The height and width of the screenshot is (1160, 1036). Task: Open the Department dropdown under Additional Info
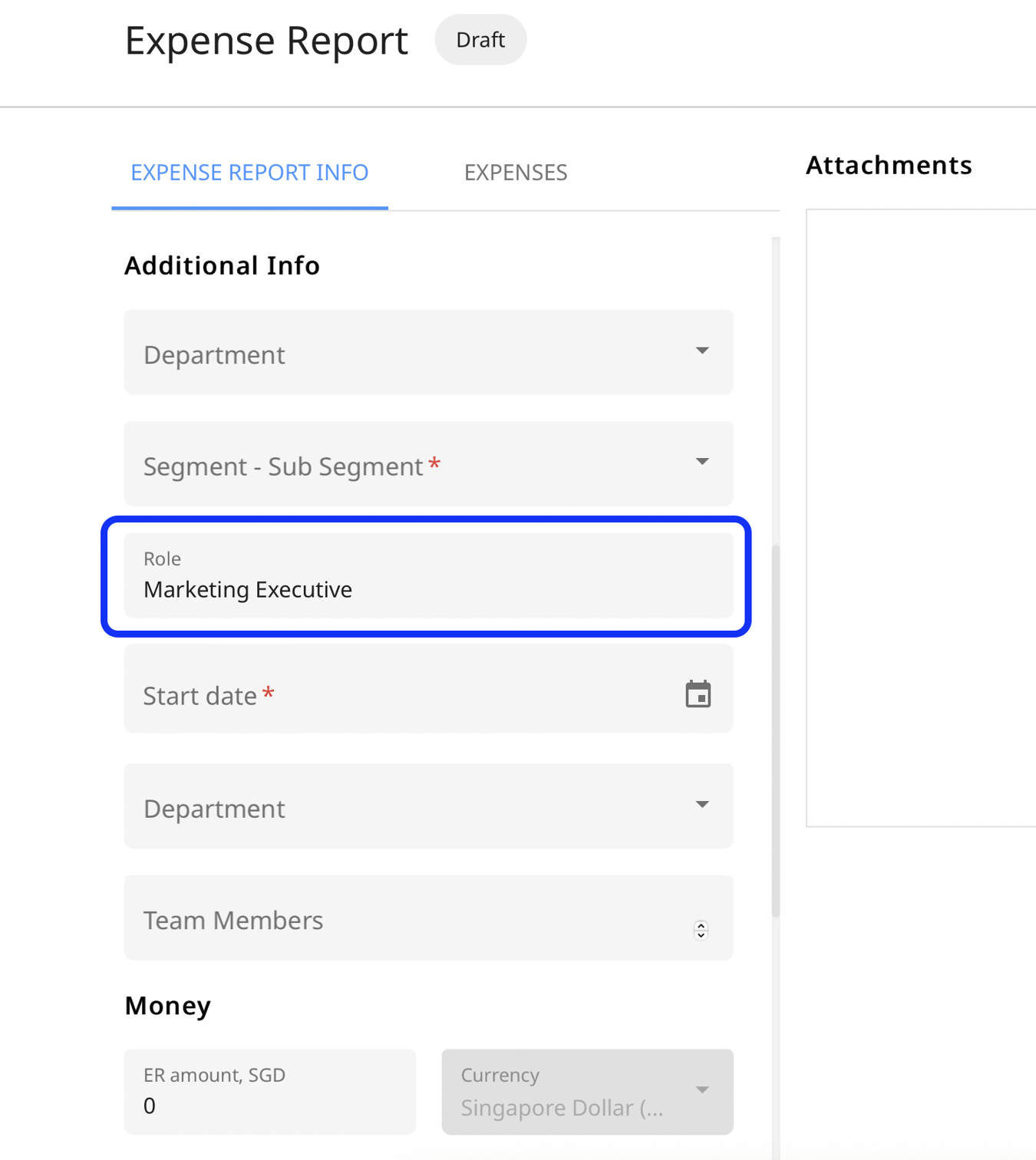(x=427, y=352)
